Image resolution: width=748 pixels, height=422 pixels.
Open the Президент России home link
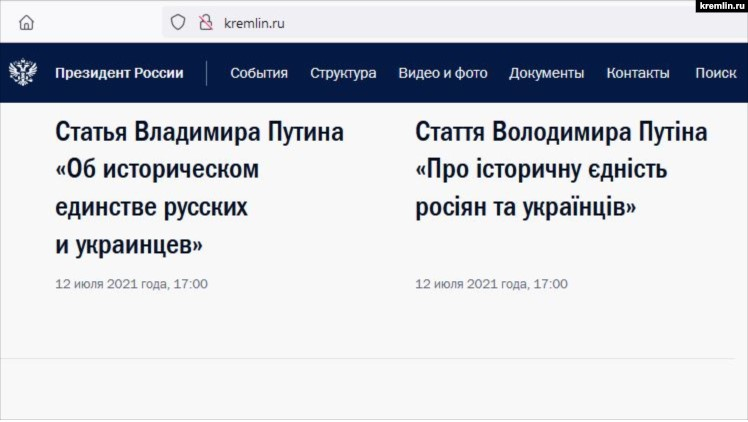point(119,73)
